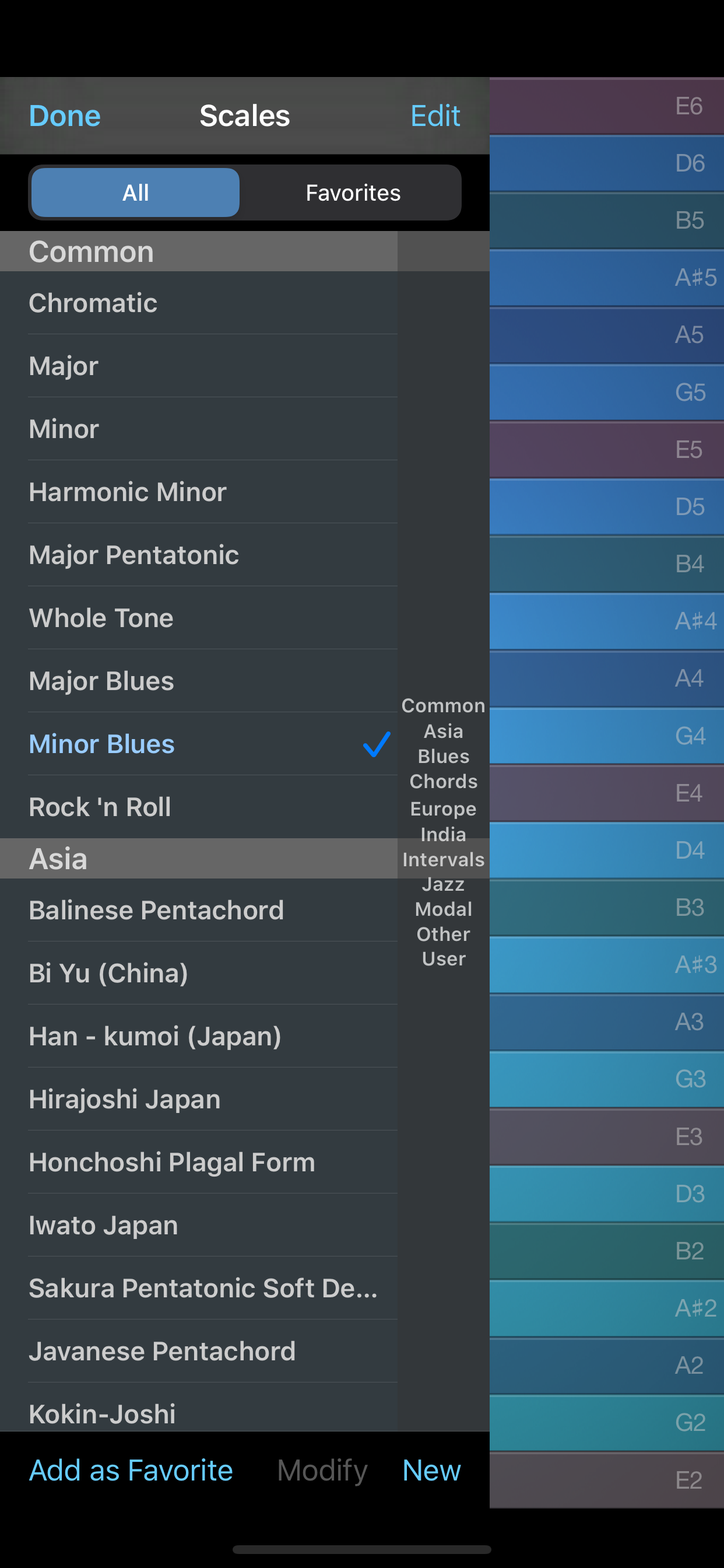Tap Add as Favorite
Viewport: 724px width, 1568px height.
(x=130, y=1470)
